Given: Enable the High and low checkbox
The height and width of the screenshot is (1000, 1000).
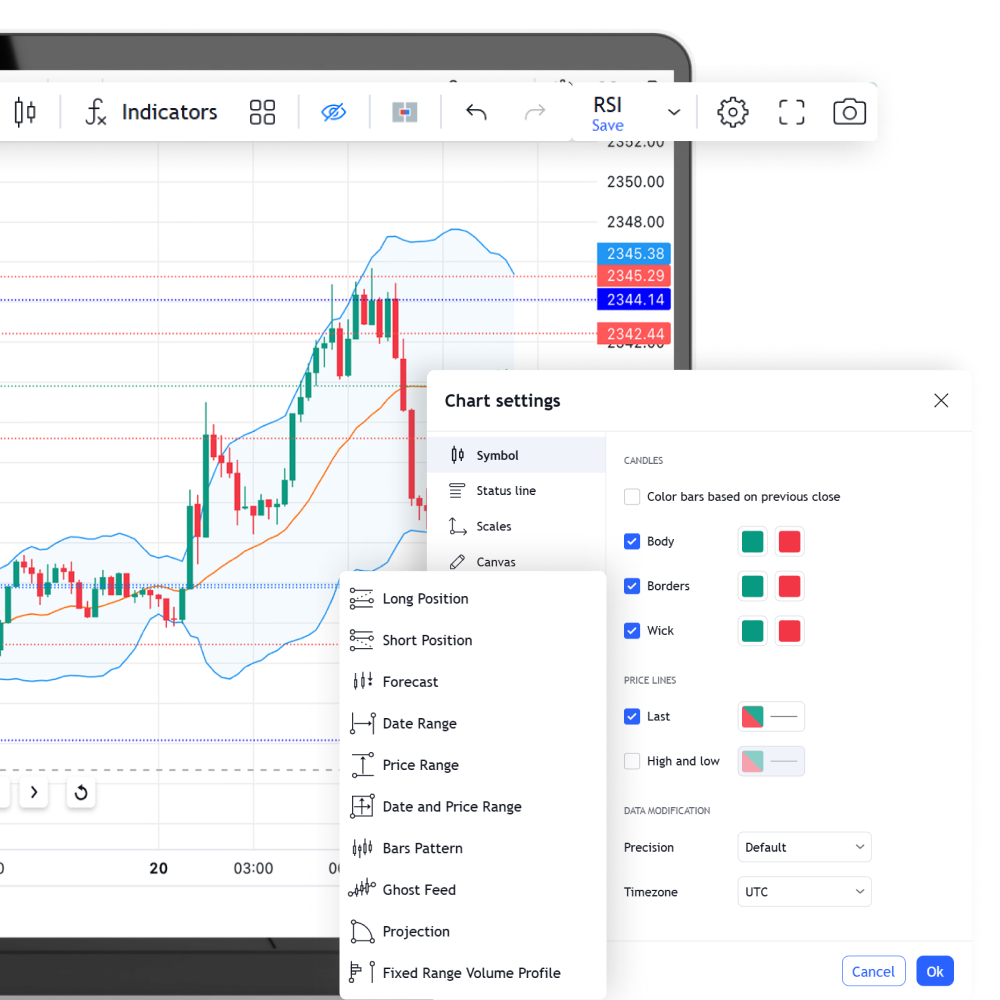Looking at the screenshot, I should tap(631, 761).
